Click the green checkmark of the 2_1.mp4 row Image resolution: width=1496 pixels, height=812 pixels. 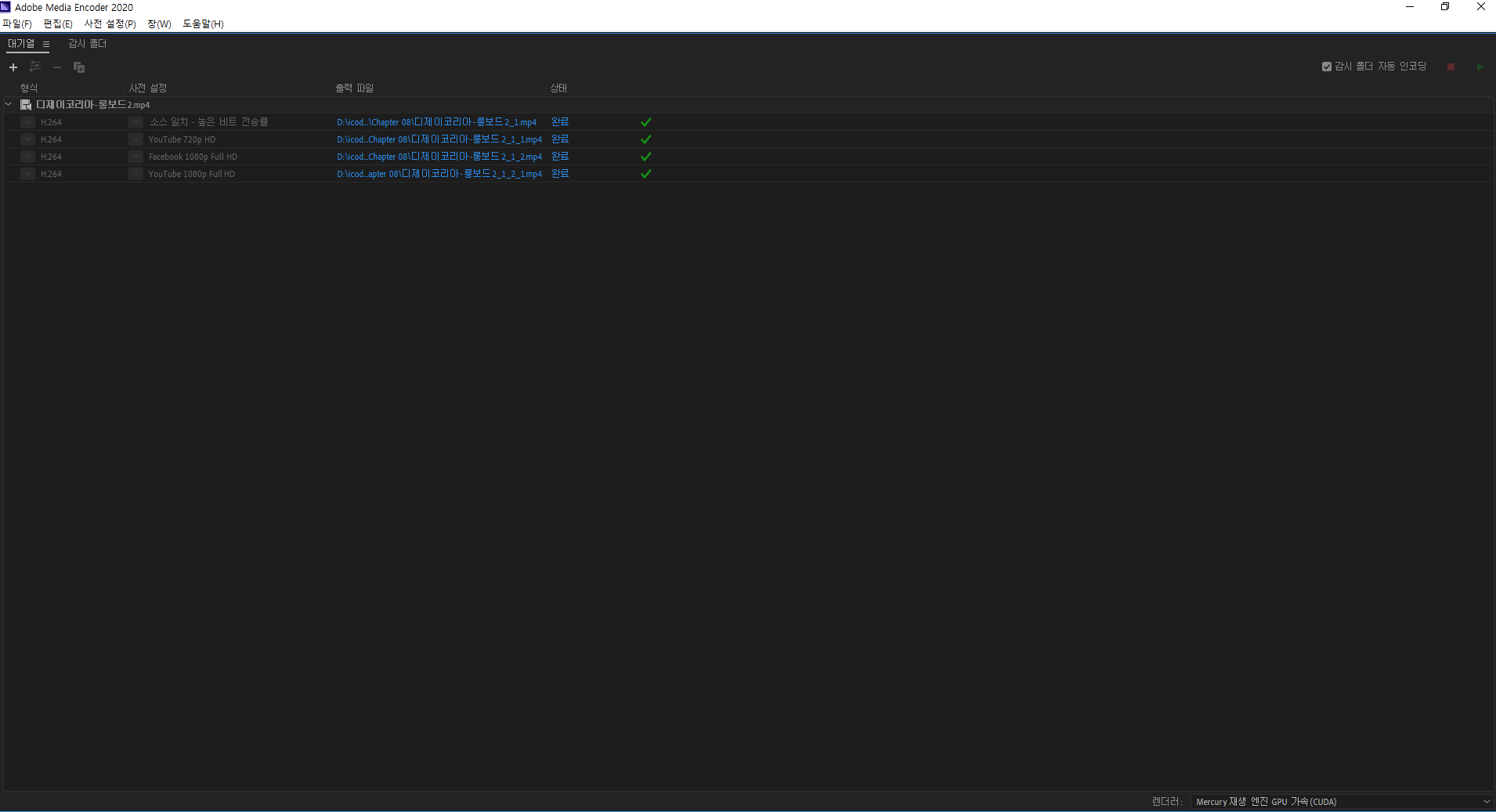point(646,122)
